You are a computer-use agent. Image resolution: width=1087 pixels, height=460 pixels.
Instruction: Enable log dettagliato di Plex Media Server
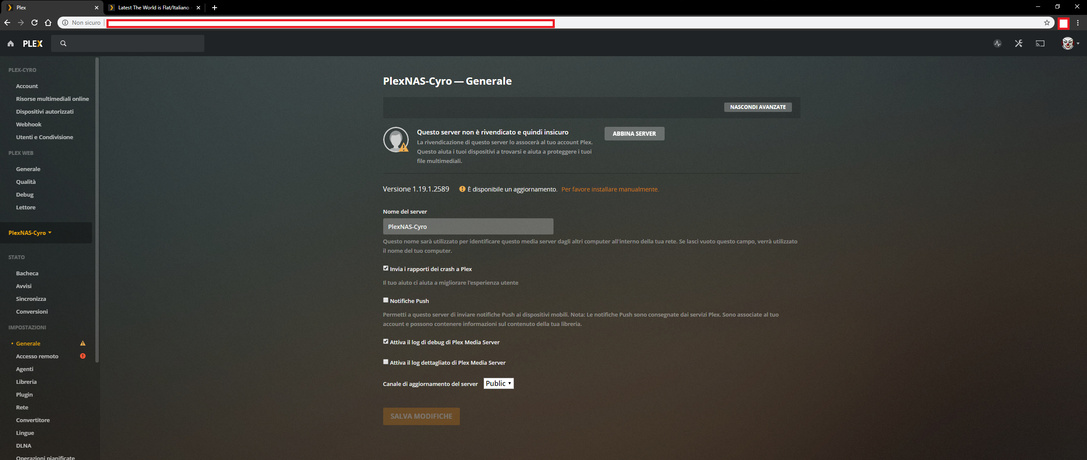tap(386, 362)
